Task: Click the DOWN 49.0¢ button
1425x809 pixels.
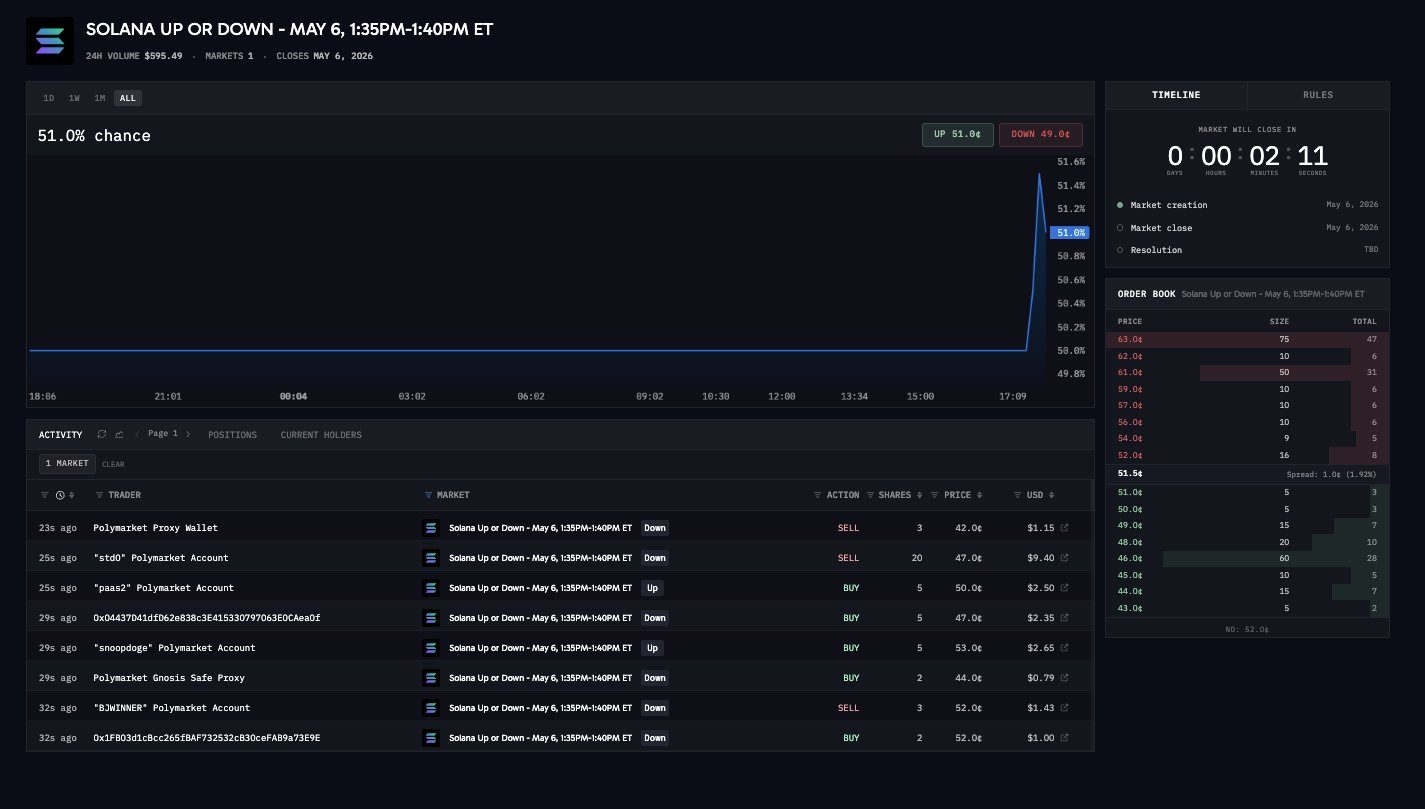Action: 1040,135
